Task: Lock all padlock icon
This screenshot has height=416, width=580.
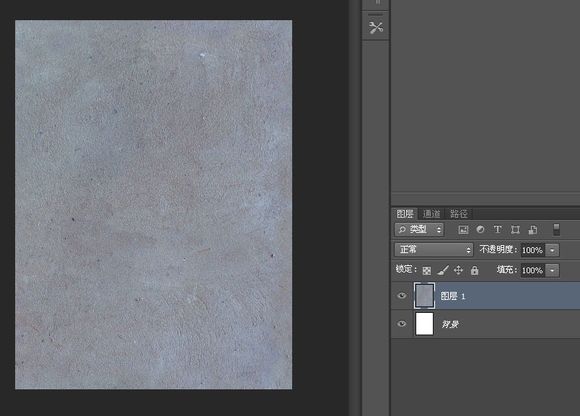Action: 475,270
